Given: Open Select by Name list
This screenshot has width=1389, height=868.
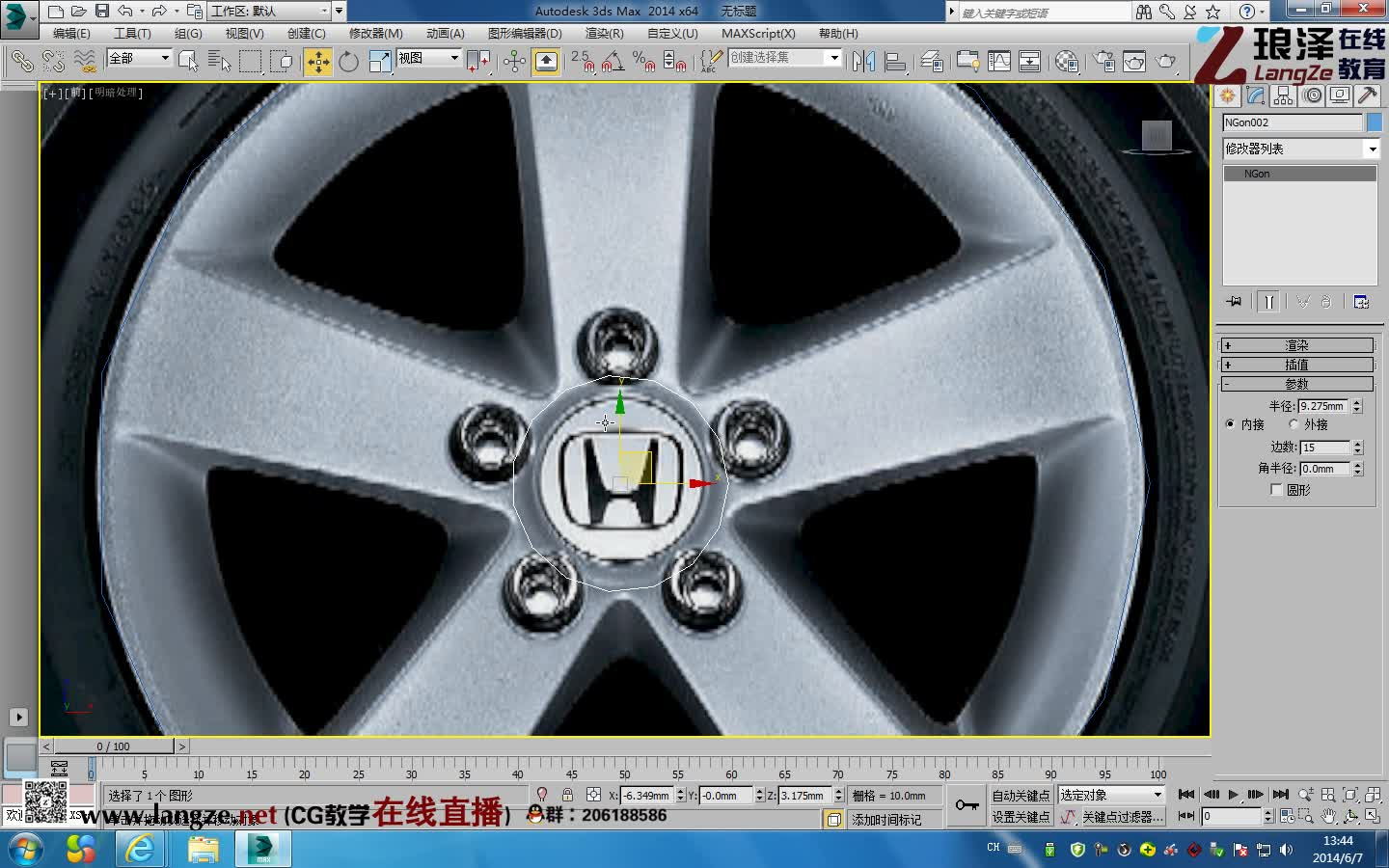Looking at the screenshot, I should pyautogui.click(x=219, y=61).
